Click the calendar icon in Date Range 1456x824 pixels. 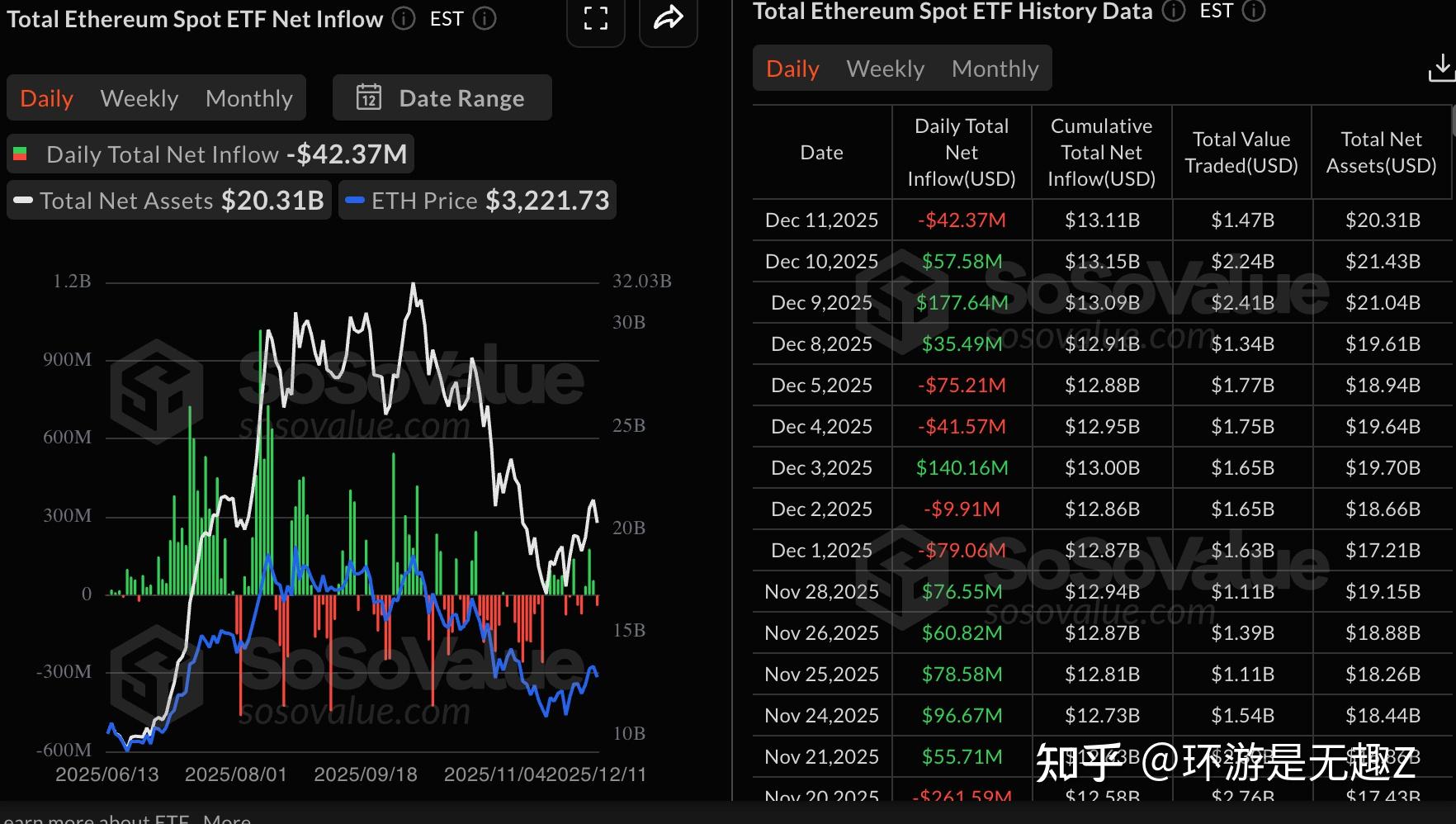click(368, 98)
